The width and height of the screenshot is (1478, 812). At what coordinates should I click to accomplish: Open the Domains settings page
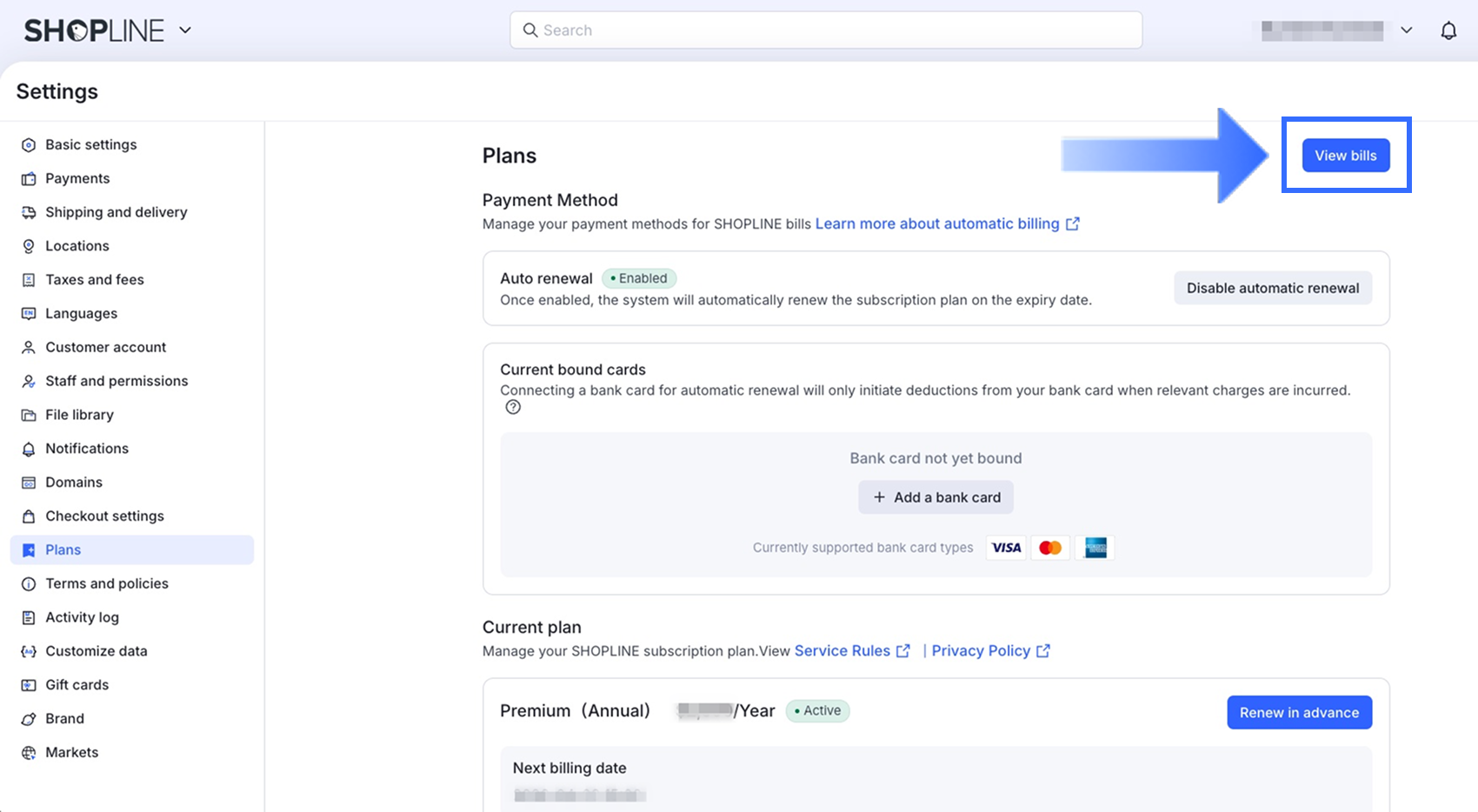(x=74, y=483)
